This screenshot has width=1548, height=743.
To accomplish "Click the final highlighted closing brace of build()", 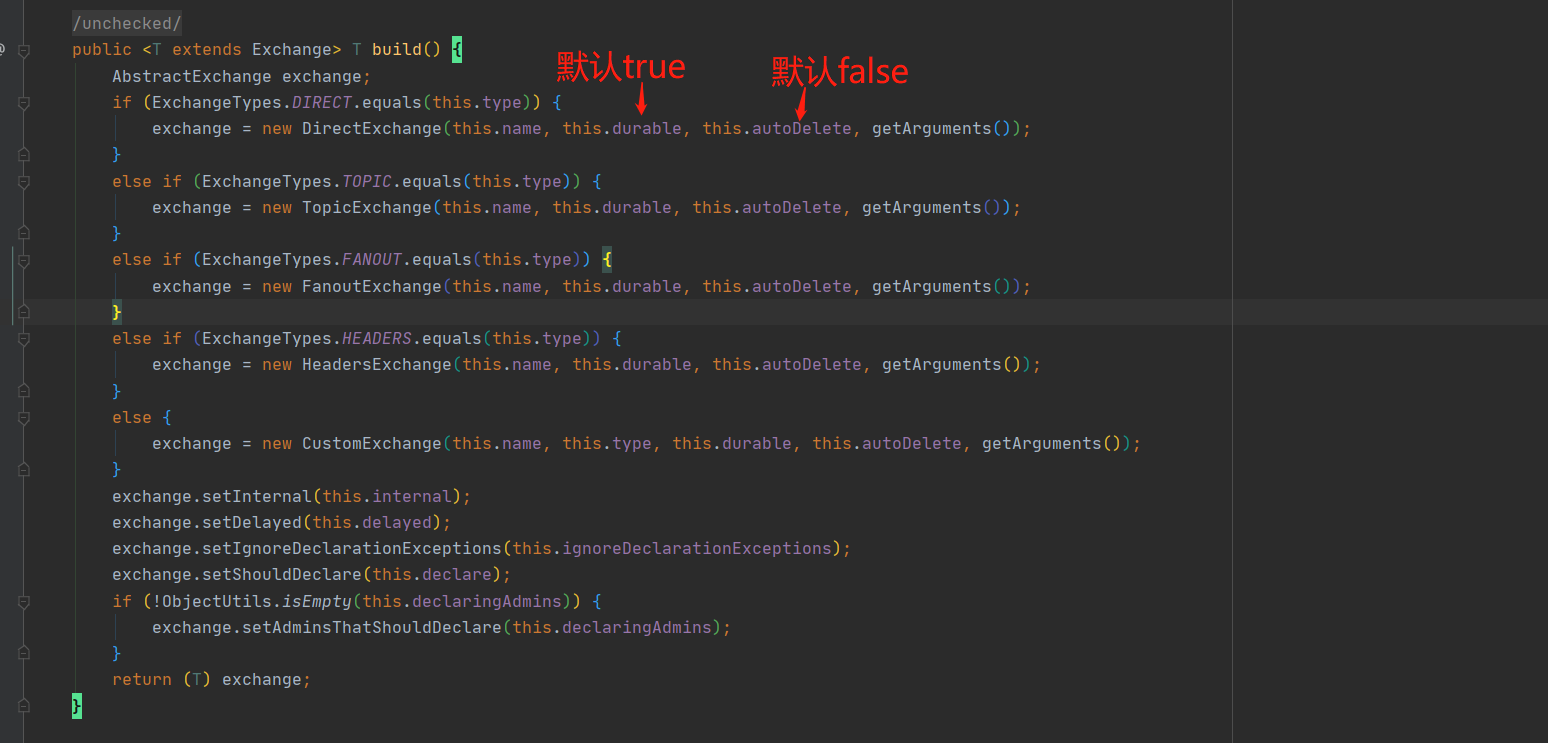I will (77, 706).
